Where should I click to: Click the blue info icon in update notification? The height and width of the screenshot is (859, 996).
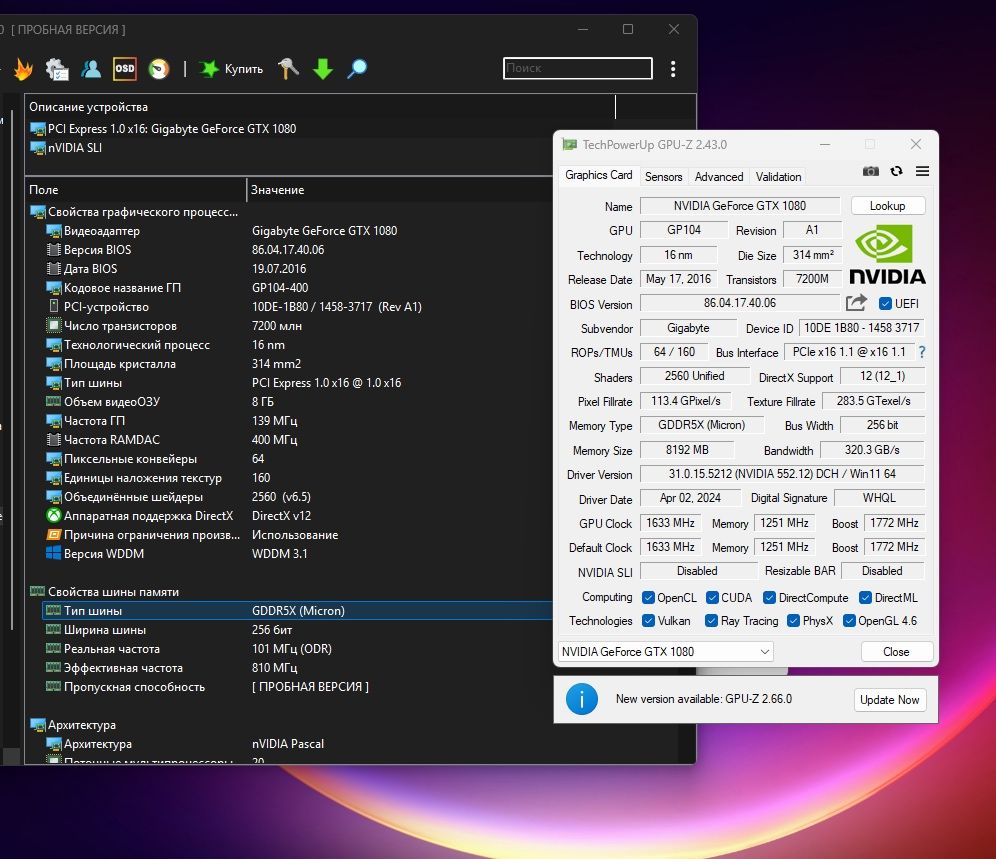pyautogui.click(x=582, y=699)
